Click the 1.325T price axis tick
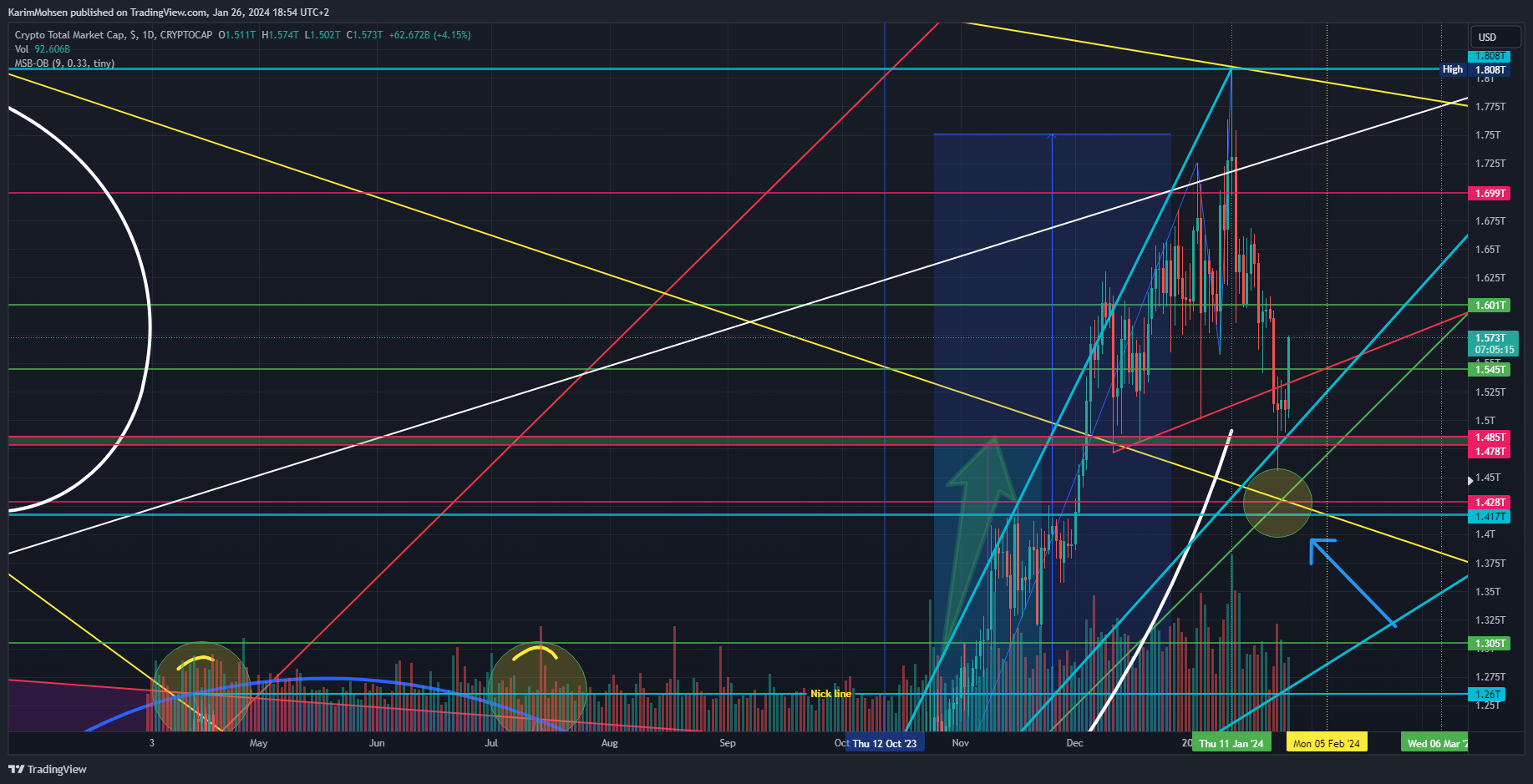 point(1490,620)
